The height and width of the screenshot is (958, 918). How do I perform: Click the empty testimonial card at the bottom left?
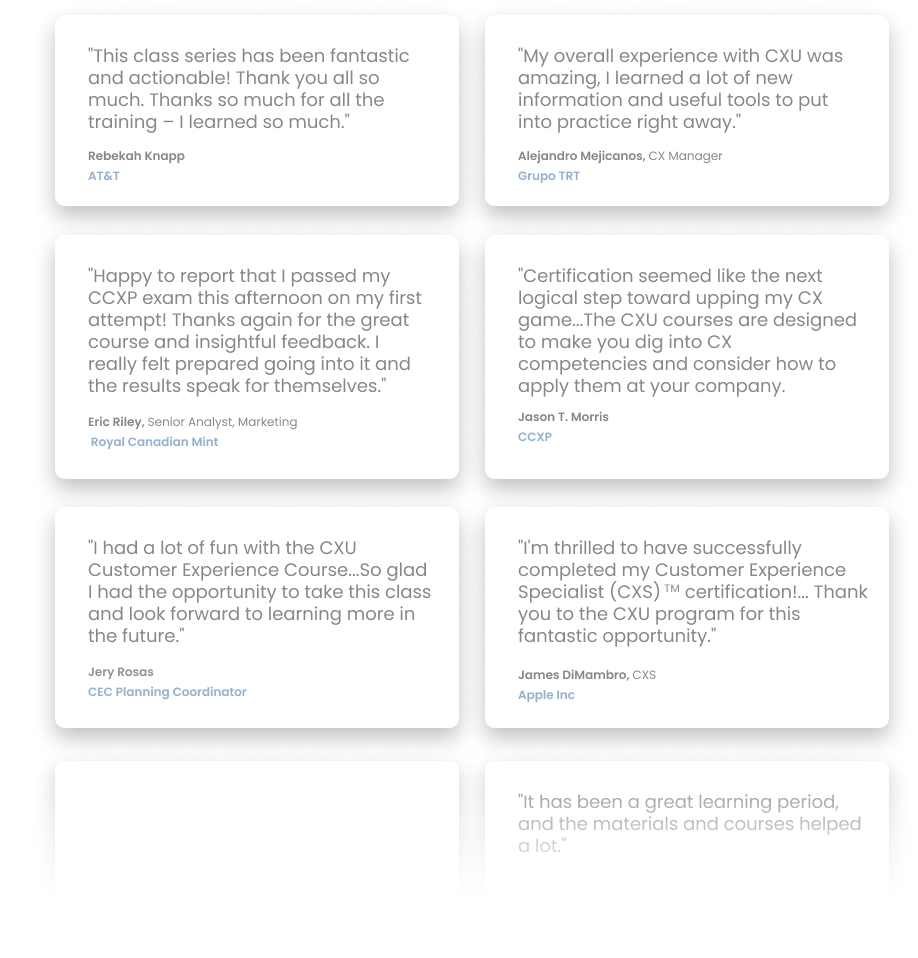pyautogui.click(x=257, y=830)
